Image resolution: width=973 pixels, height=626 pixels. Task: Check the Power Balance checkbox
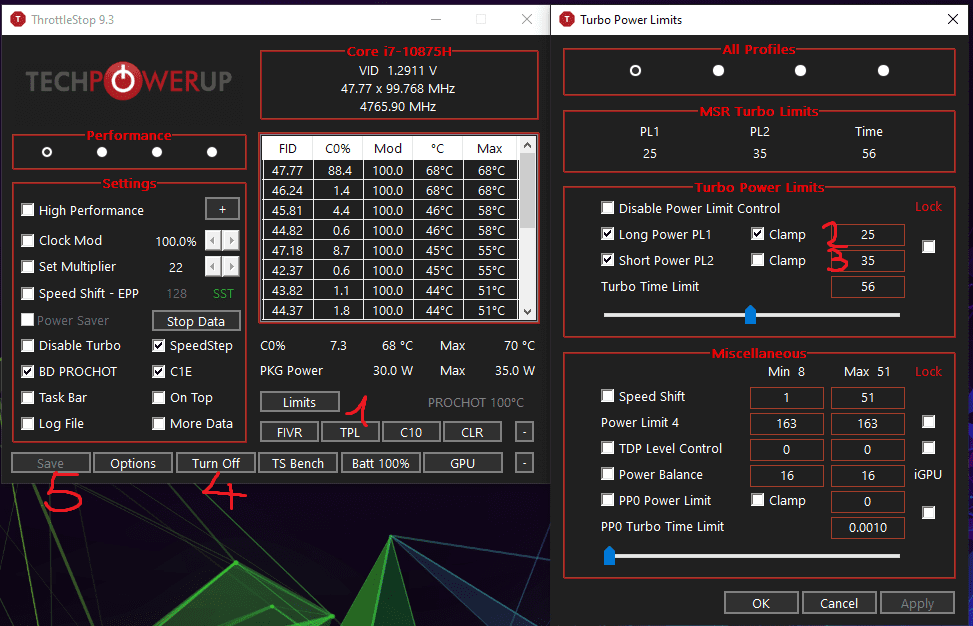click(x=608, y=473)
